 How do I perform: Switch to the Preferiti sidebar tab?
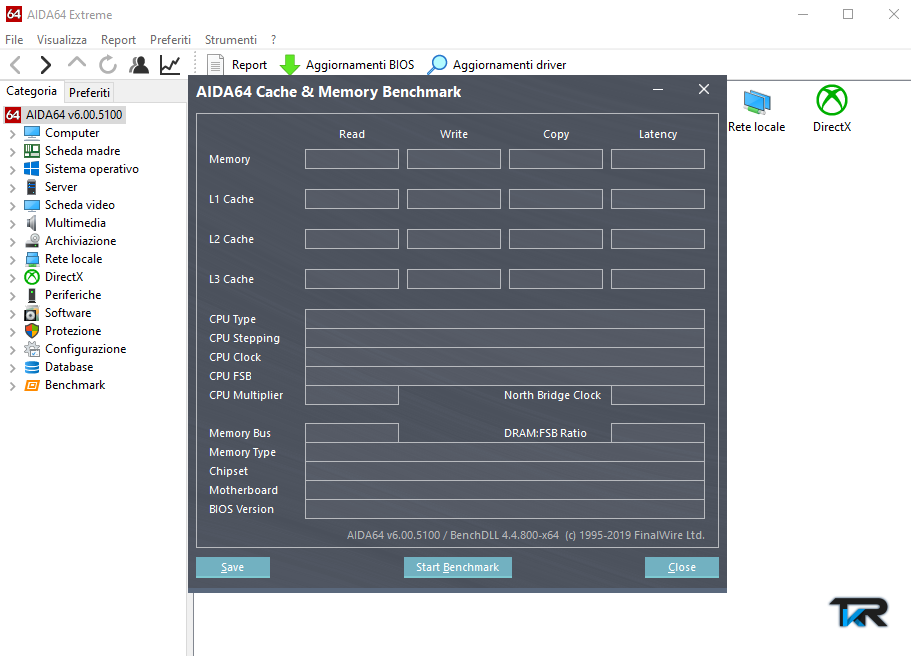[x=89, y=92]
